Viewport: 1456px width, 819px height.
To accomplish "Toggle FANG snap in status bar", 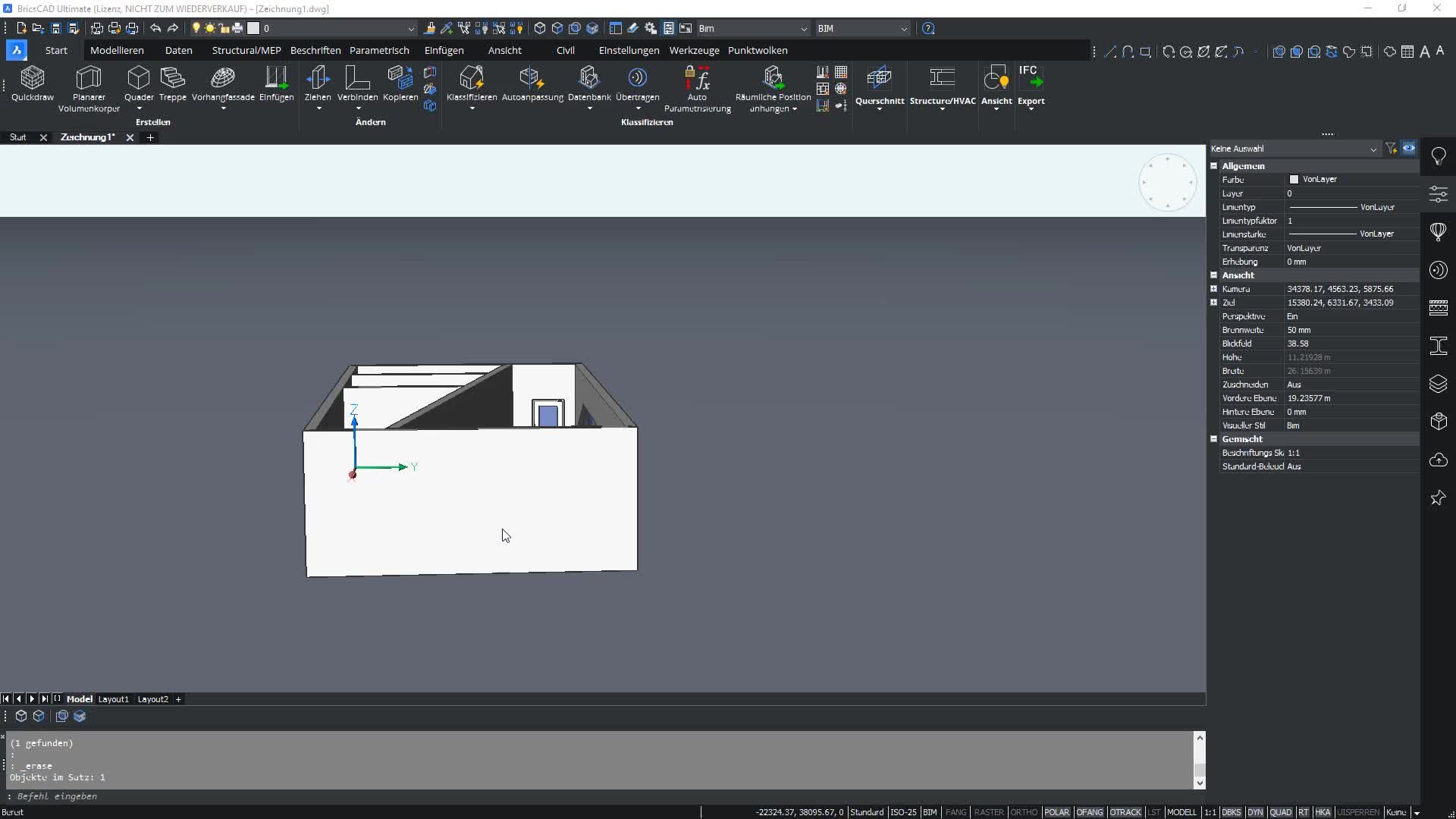I will (955, 812).
